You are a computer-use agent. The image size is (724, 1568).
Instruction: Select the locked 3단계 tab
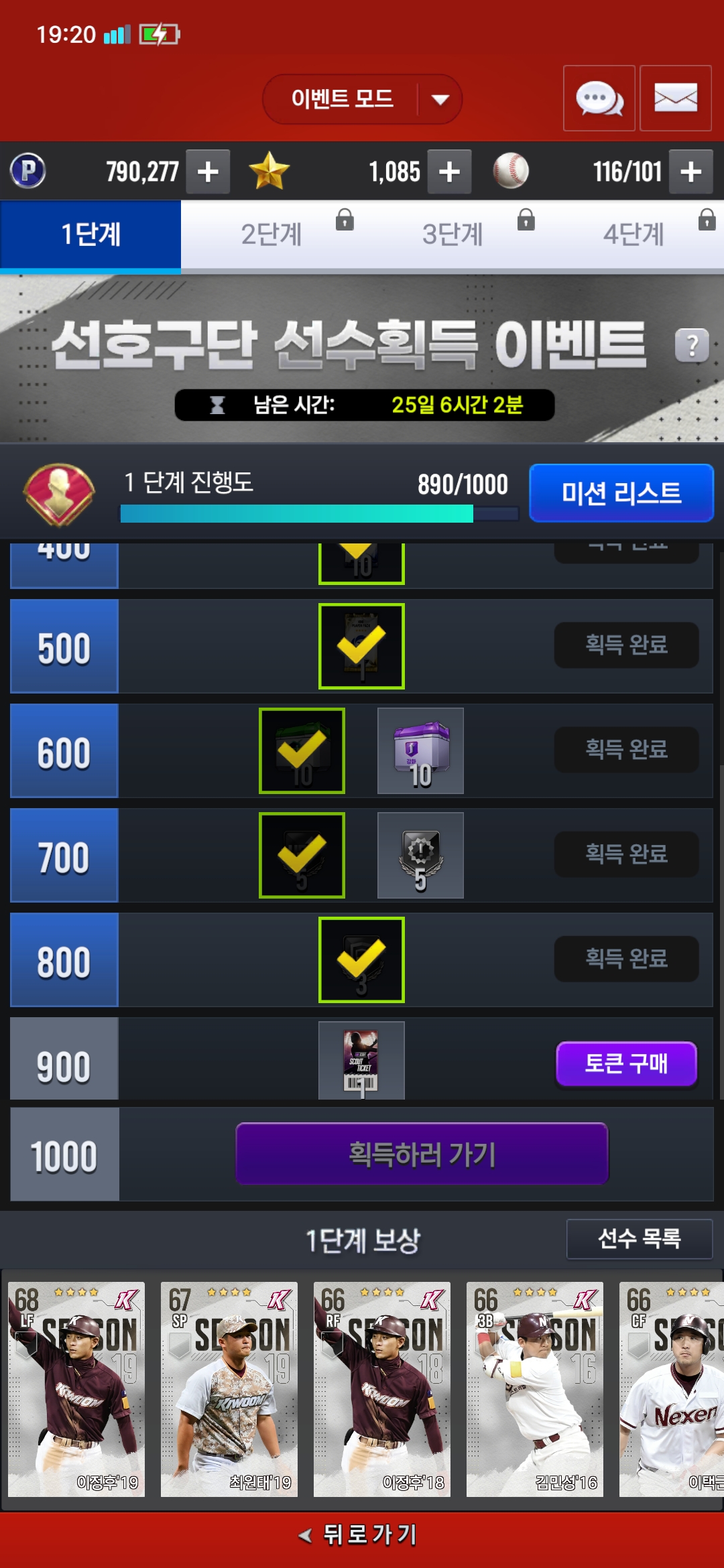[x=452, y=235]
